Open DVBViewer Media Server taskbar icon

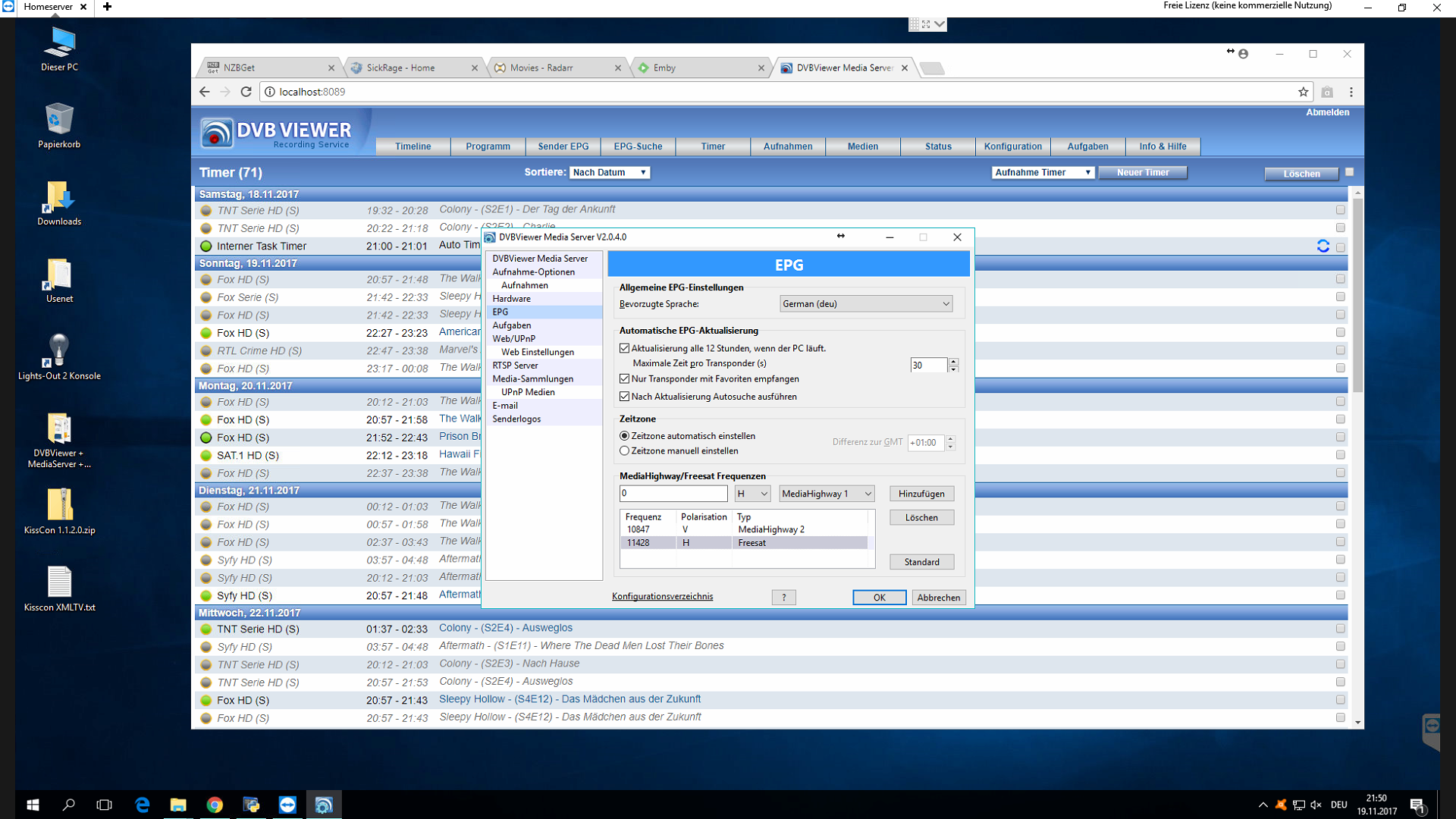tap(324, 805)
